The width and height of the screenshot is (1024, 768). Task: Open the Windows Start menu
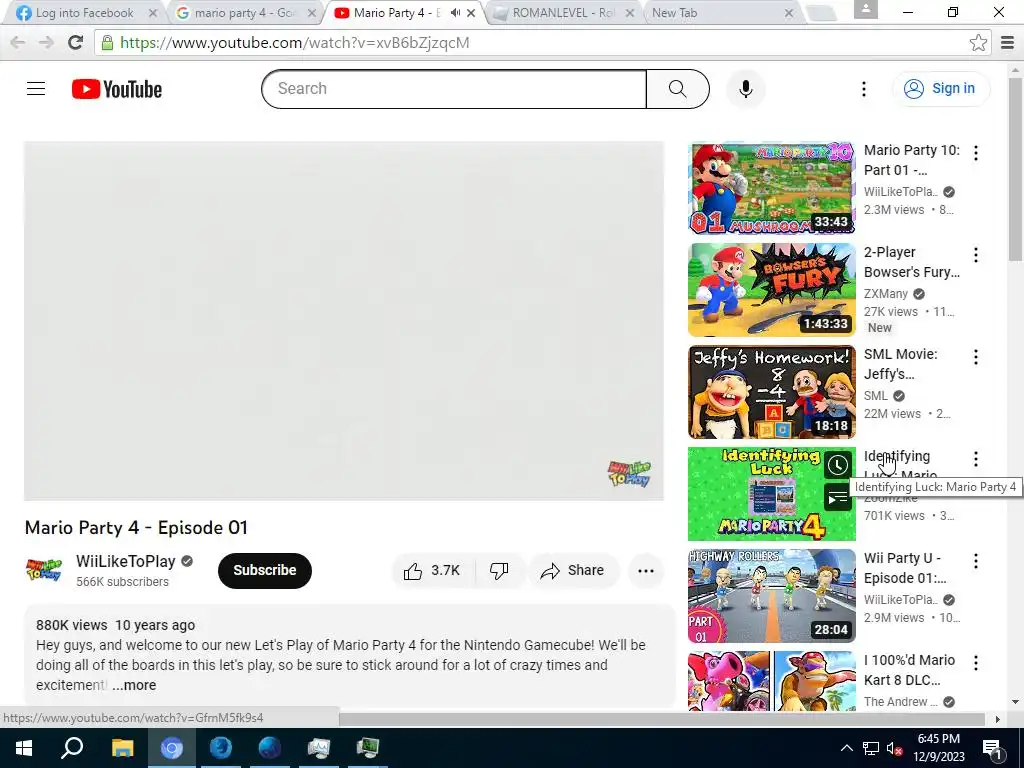point(23,748)
